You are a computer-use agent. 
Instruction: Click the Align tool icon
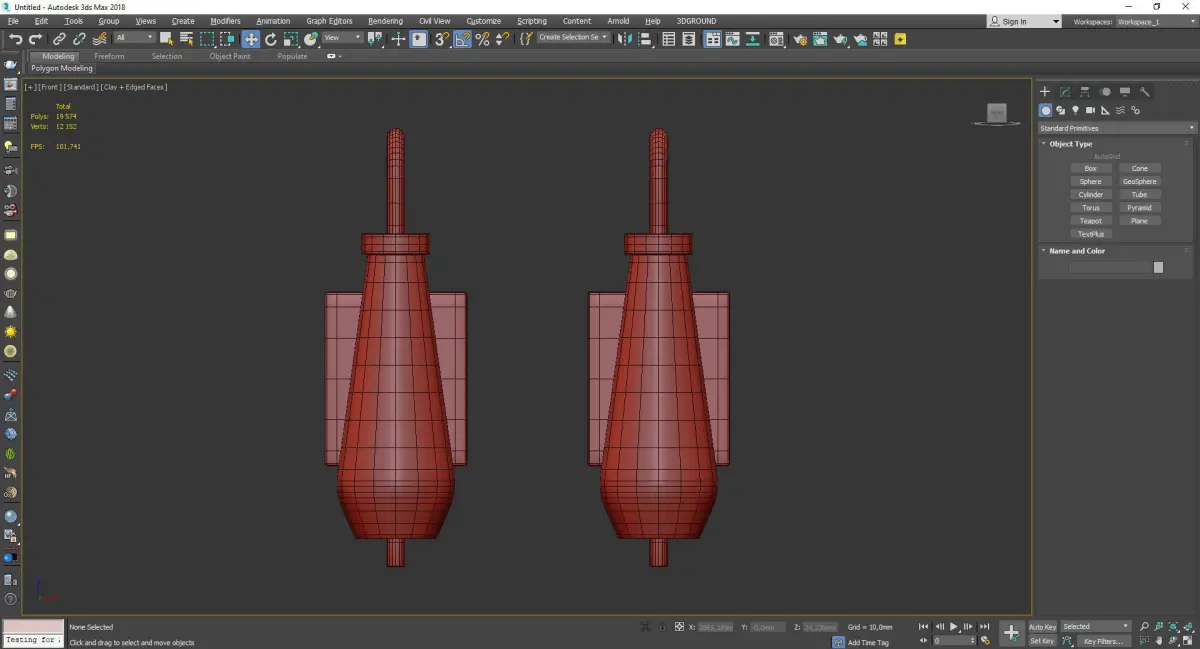645,39
